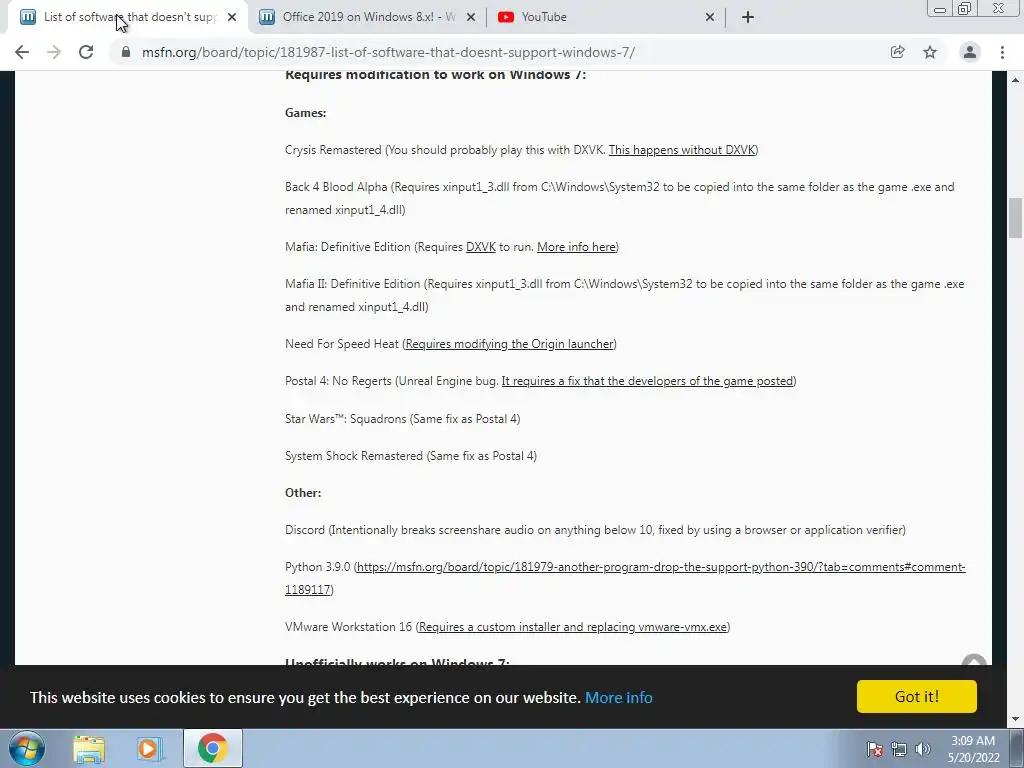Click the page vertical scrollbar thumb

[x=1015, y=218]
